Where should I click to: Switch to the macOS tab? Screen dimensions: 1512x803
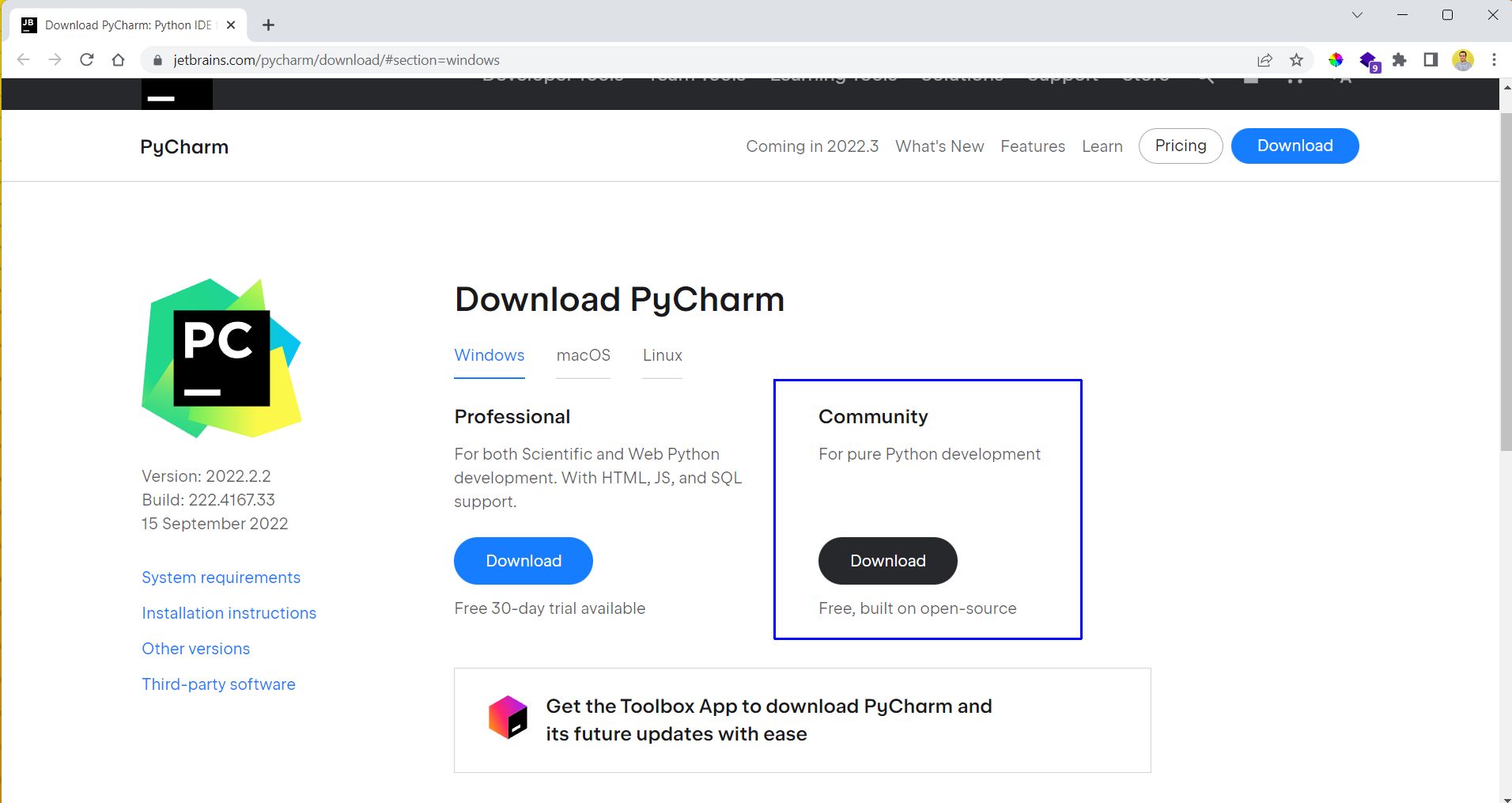pos(583,355)
